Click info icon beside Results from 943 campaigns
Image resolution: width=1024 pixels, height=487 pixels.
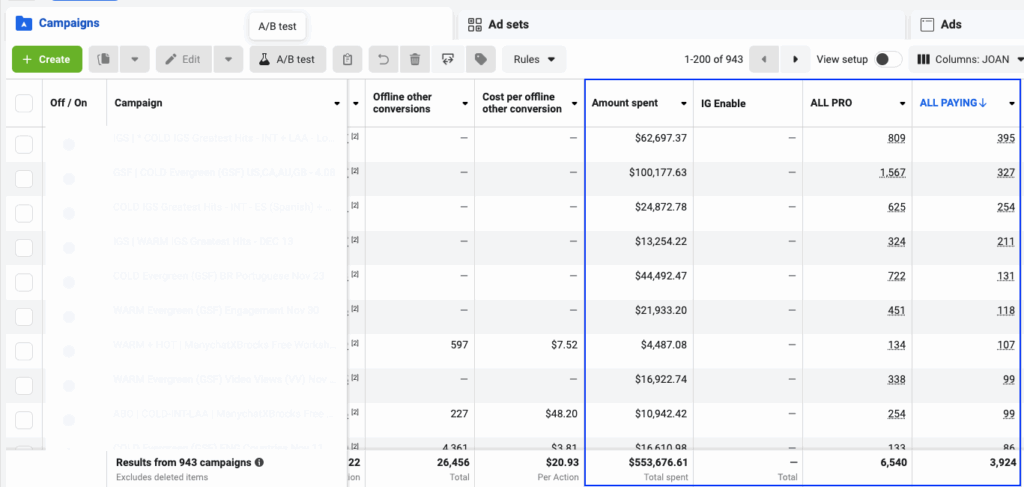pyautogui.click(x=259, y=462)
